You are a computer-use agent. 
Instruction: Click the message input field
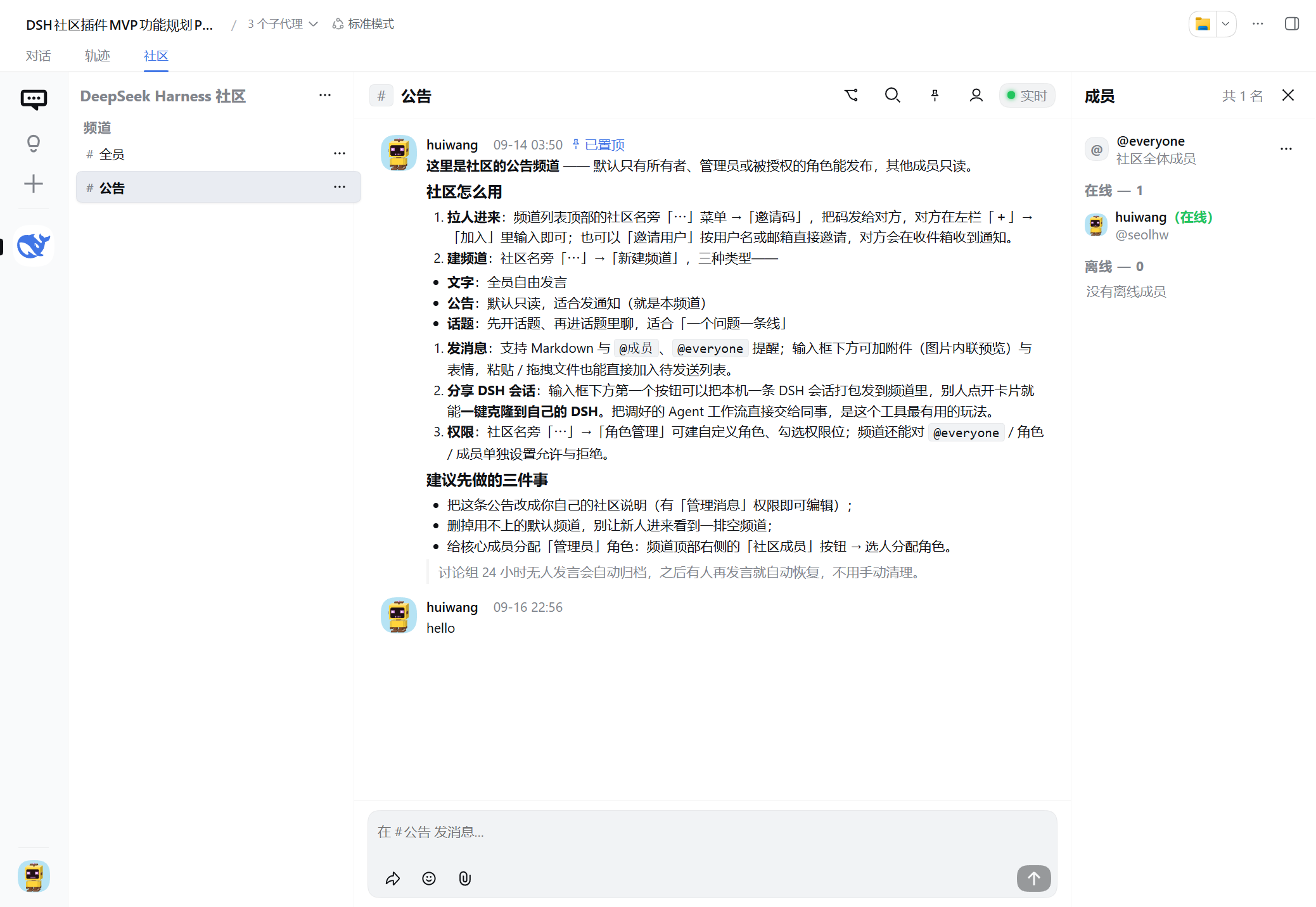pos(712,832)
